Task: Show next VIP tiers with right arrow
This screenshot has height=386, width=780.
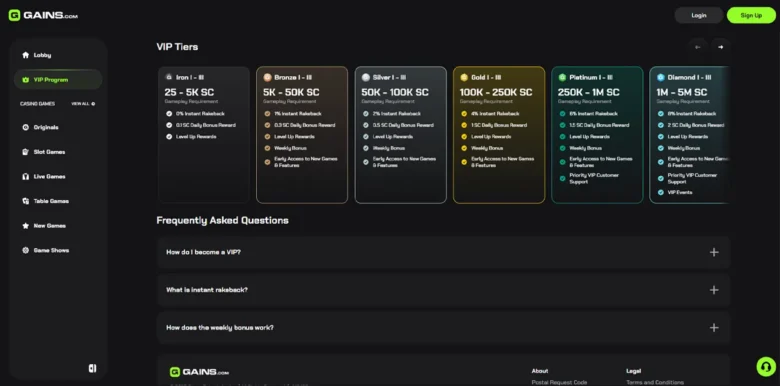Action: 720,47
